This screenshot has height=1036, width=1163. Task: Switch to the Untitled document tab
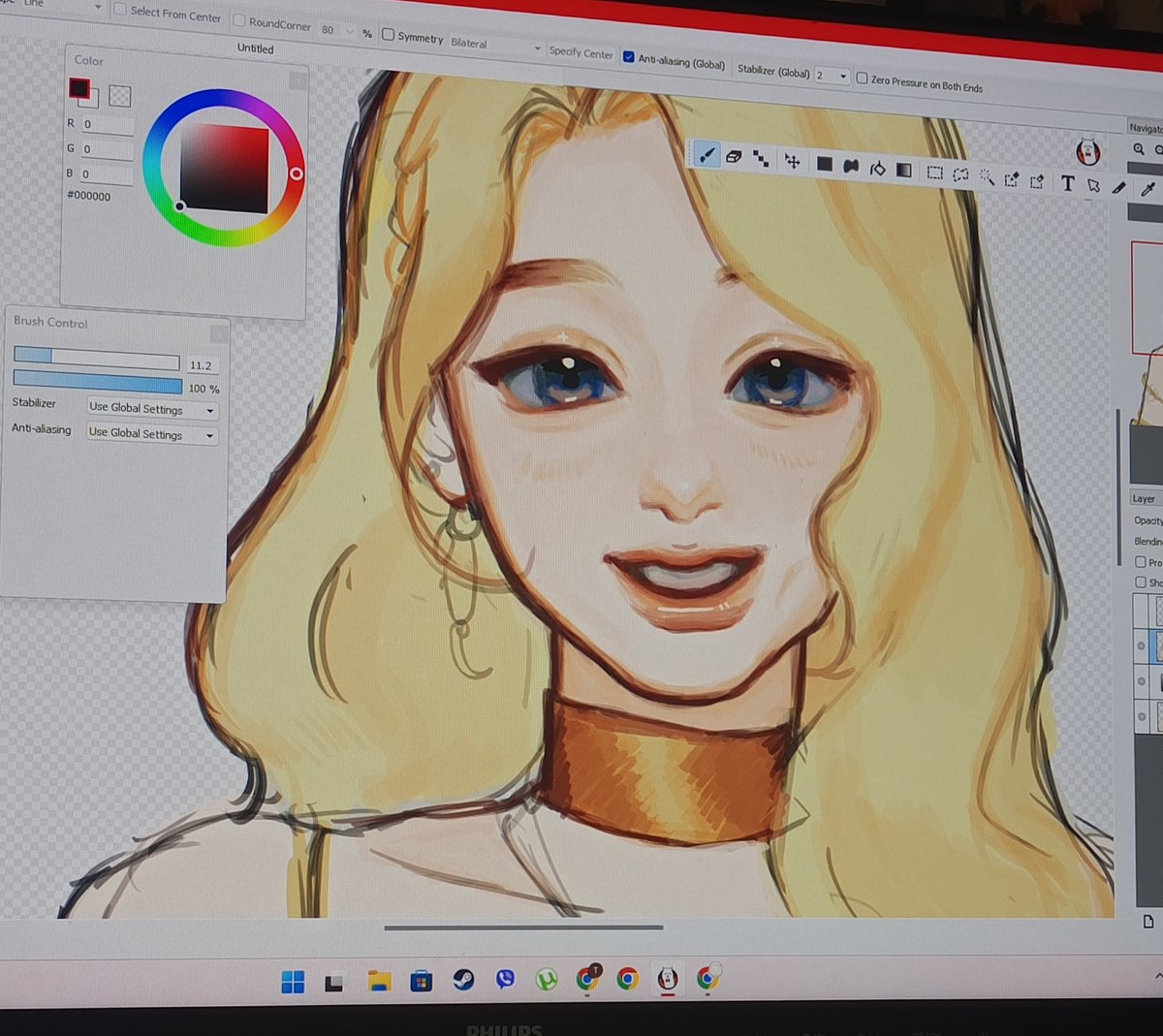255,48
